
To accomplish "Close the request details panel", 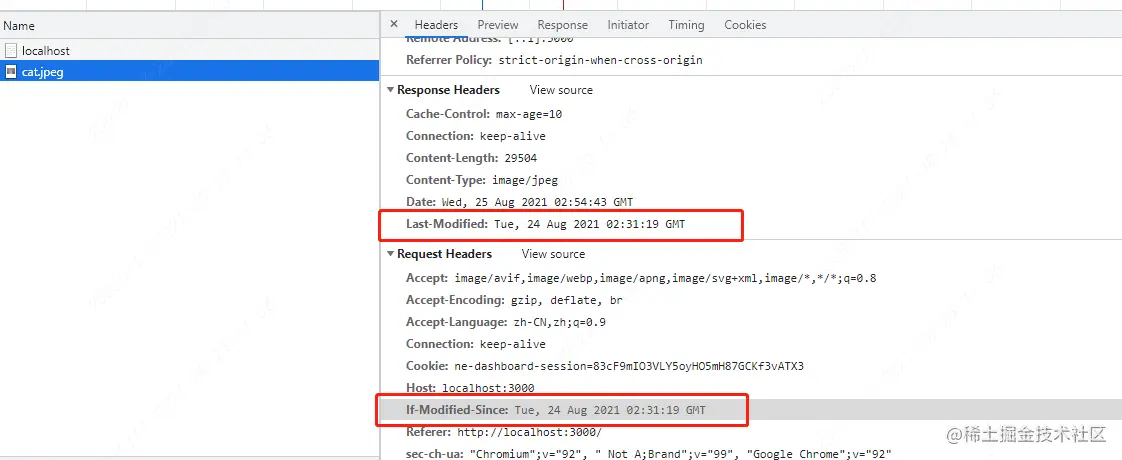I will tap(394, 24).
